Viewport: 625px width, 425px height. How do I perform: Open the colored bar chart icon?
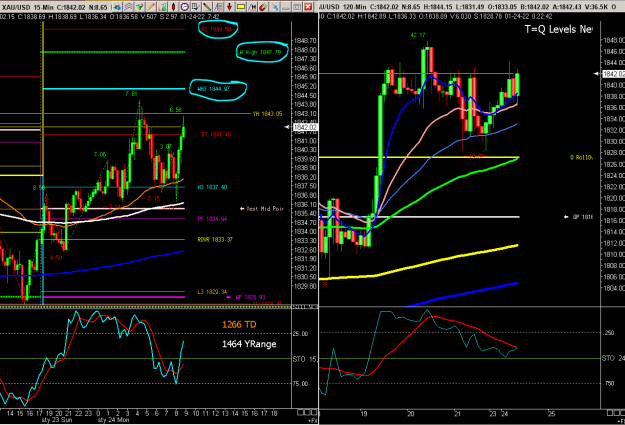tap(162, 7)
